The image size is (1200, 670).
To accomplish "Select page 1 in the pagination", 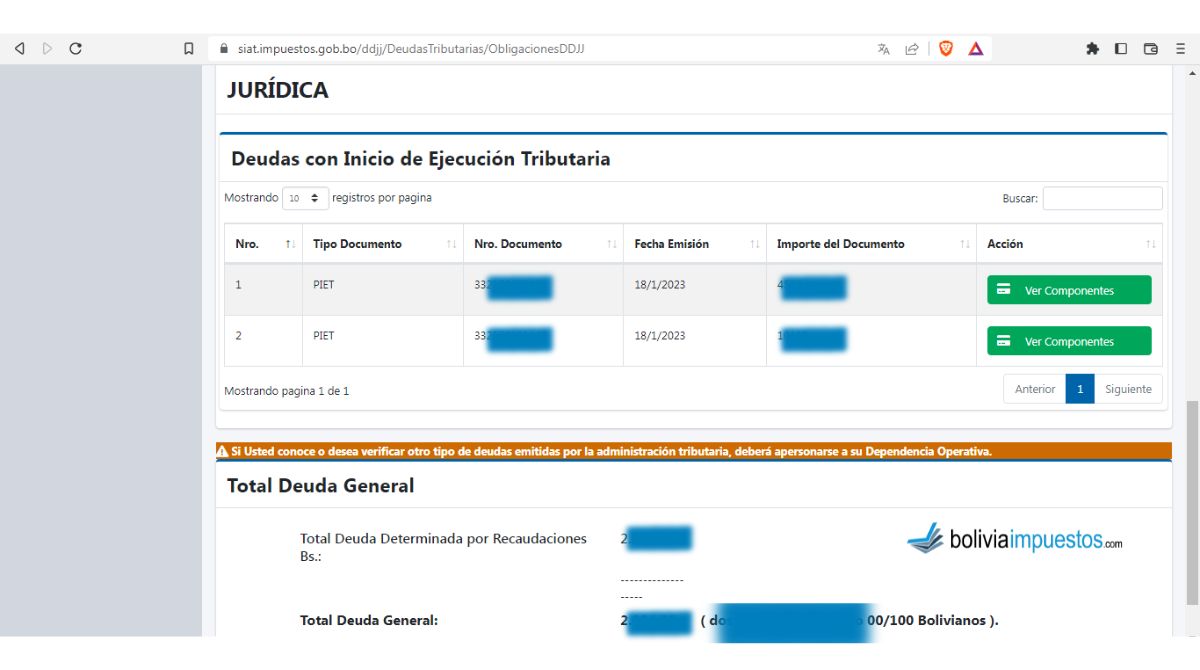I will pyautogui.click(x=1080, y=389).
